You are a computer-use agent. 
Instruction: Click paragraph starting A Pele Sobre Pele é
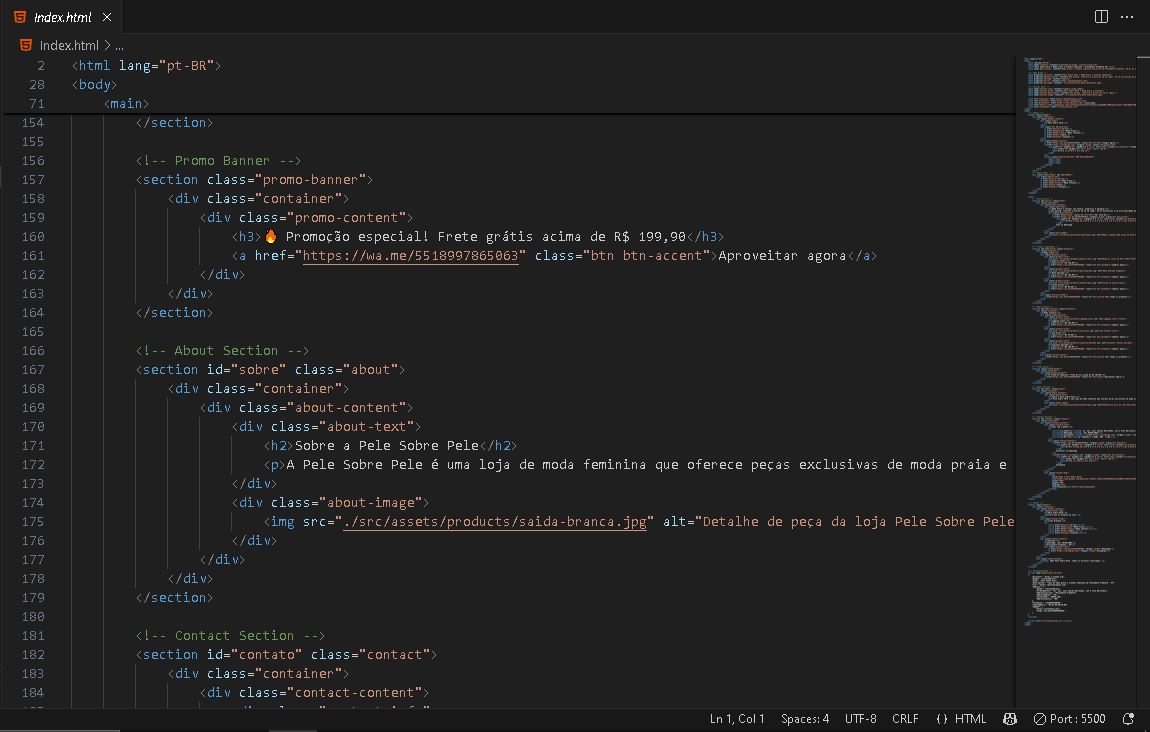tap(645, 465)
